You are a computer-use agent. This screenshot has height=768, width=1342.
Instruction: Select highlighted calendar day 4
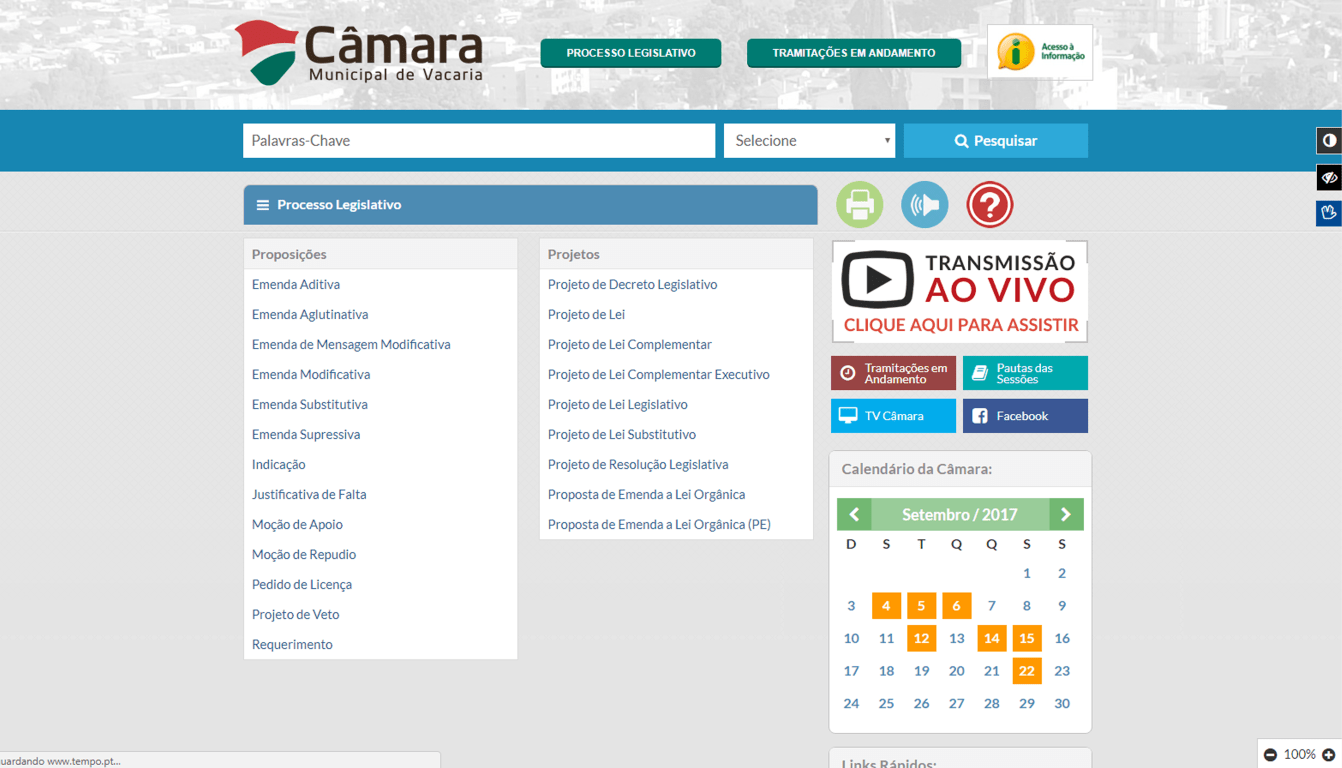[886, 606]
